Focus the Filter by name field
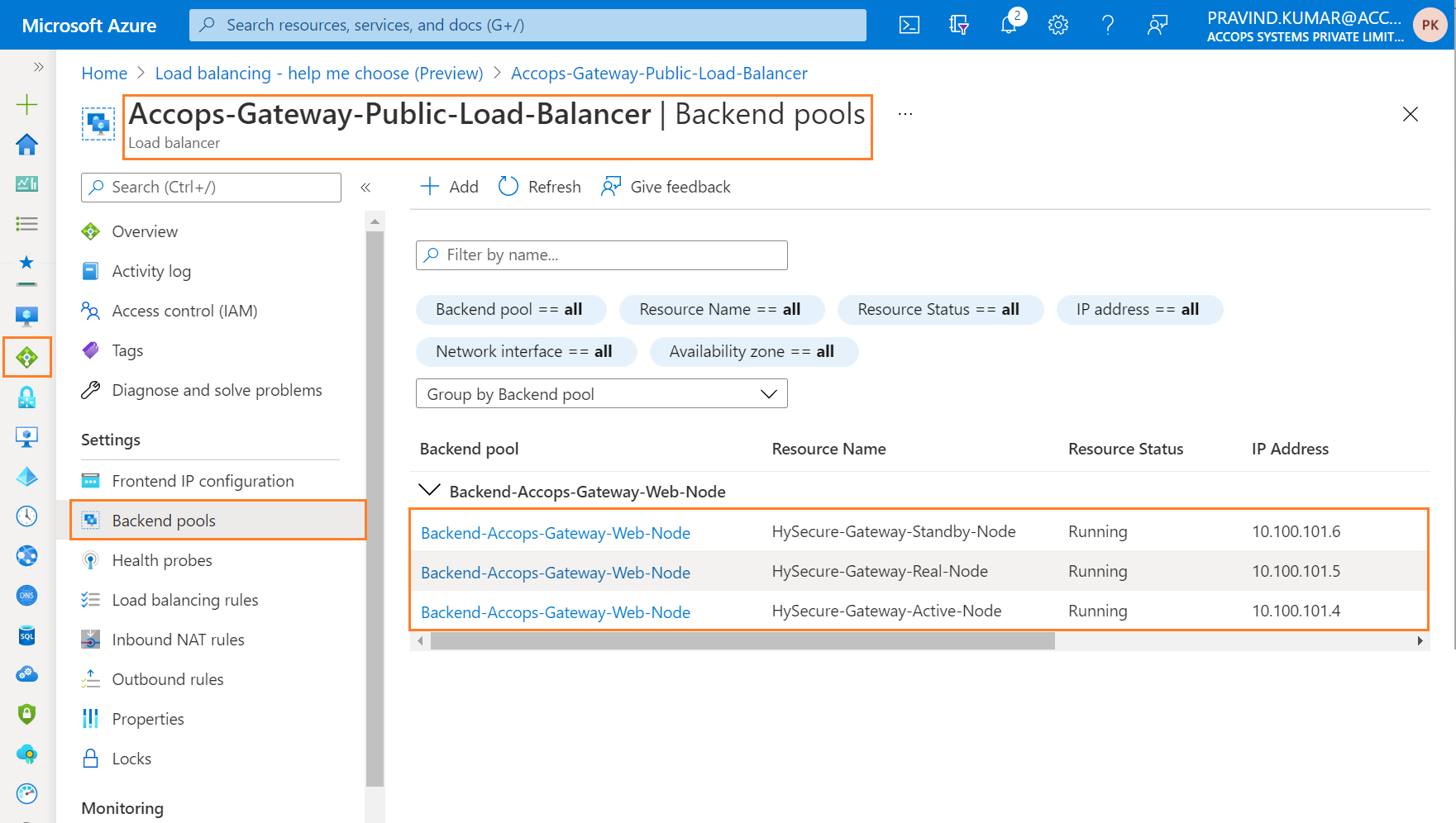This screenshot has height=823, width=1456. click(x=601, y=255)
